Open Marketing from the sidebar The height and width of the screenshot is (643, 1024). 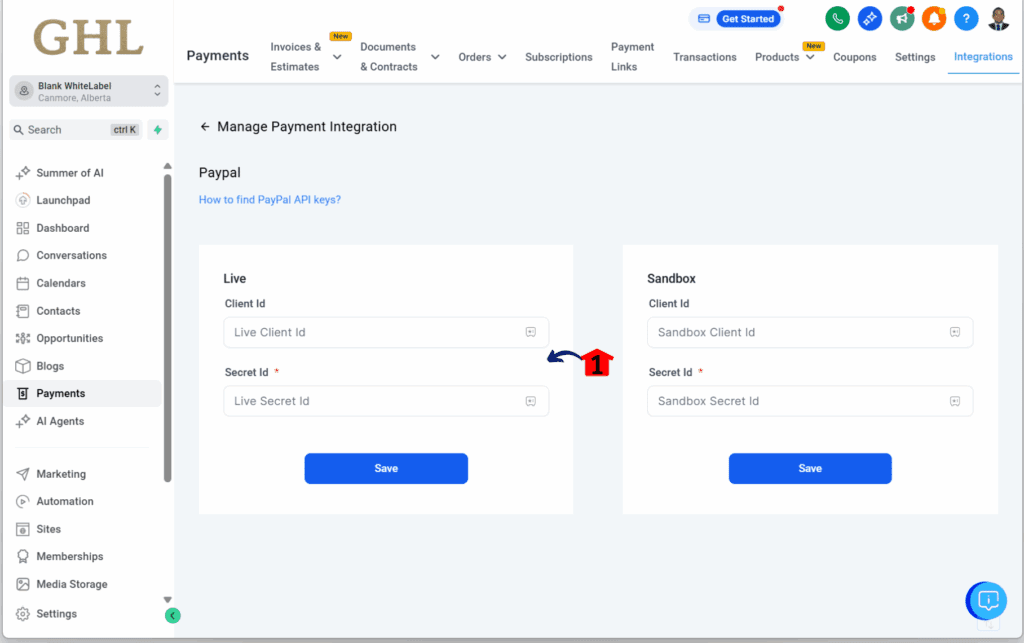coord(61,474)
